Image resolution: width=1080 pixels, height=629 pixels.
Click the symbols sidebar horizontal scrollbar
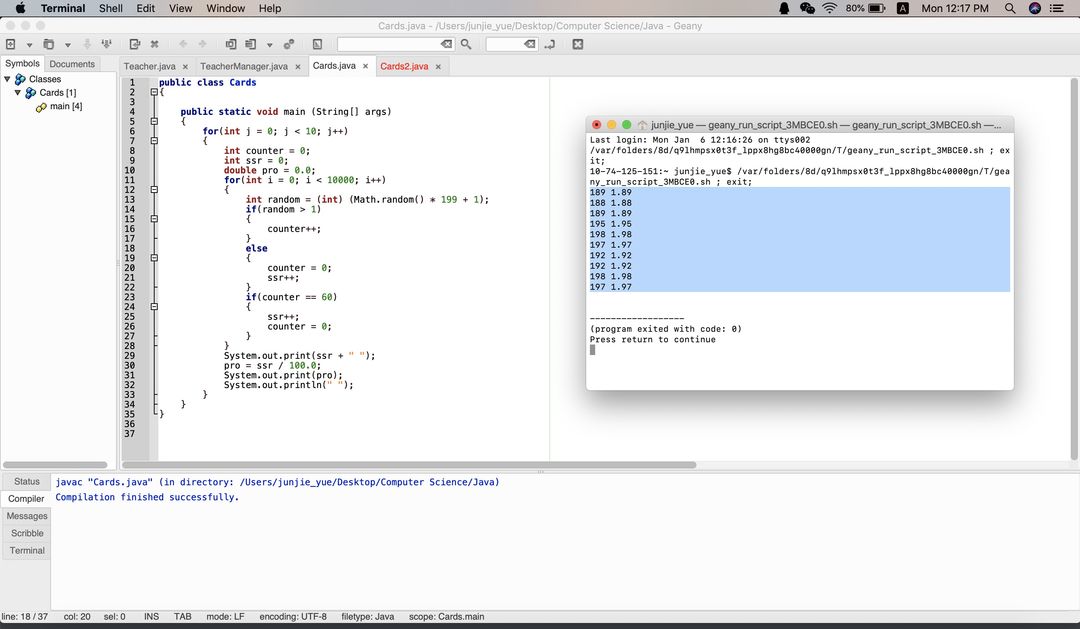[x=55, y=465]
